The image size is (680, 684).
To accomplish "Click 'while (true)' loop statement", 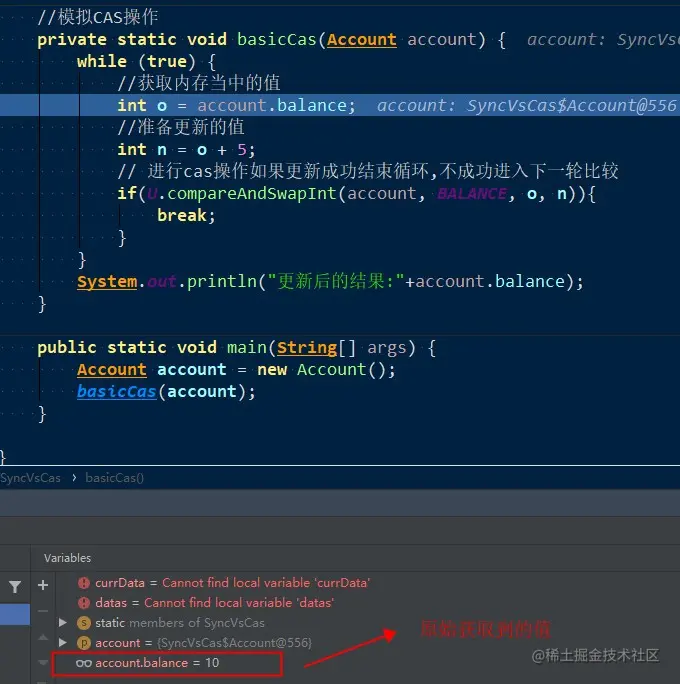I will tap(137, 62).
